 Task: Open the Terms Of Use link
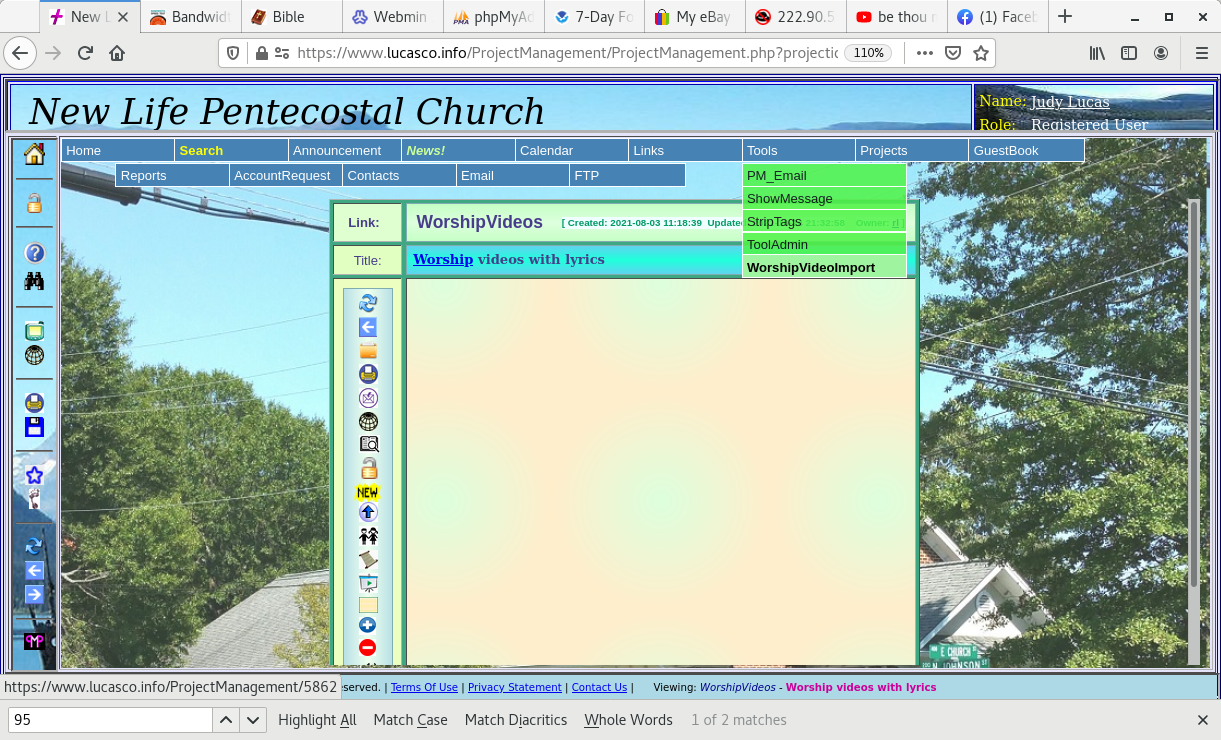pyautogui.click(x=424, y=688)
